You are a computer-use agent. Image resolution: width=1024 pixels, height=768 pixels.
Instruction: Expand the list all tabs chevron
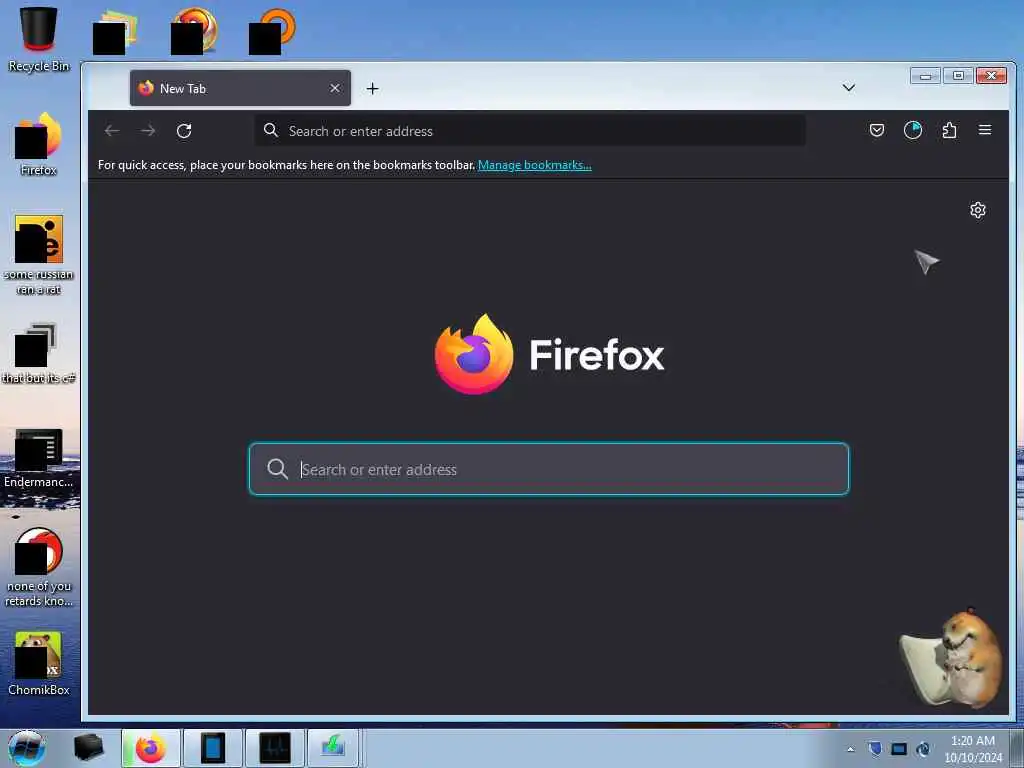pyautogui.click(x=849, y=88)
